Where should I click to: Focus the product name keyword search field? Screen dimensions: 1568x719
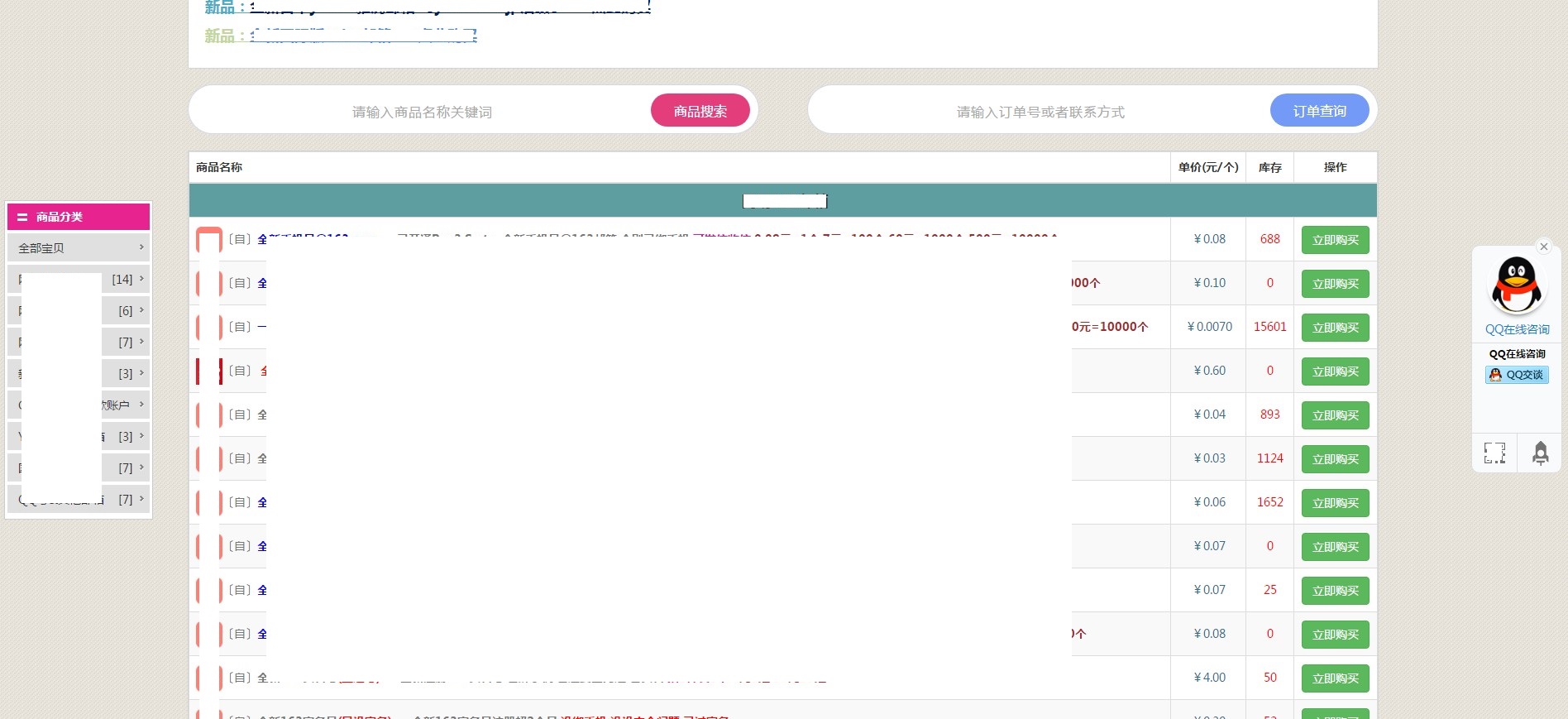422,112
